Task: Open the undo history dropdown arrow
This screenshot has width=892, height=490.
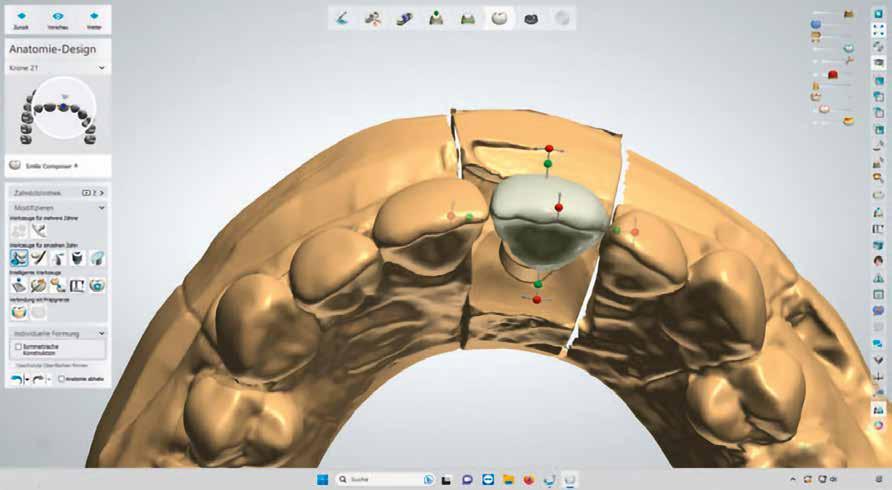Action: pos(27,379)
